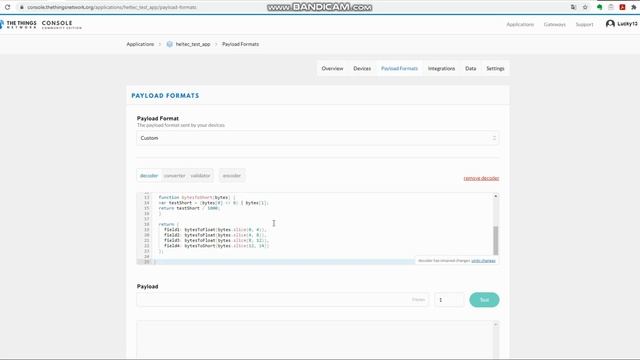Click the function bytesToShort code line
This screenshot has height=360, width=640.
click(197, 198)
